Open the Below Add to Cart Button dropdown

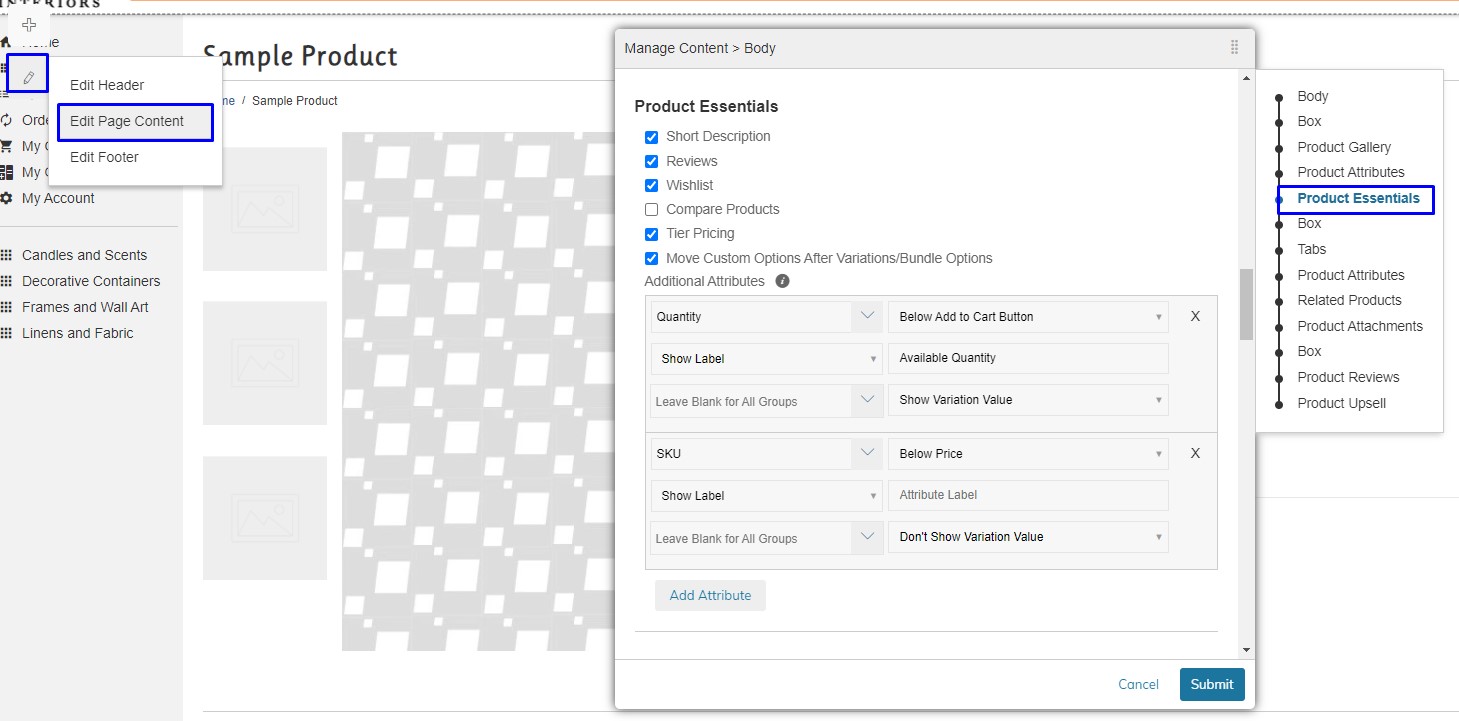[1028, 317]
